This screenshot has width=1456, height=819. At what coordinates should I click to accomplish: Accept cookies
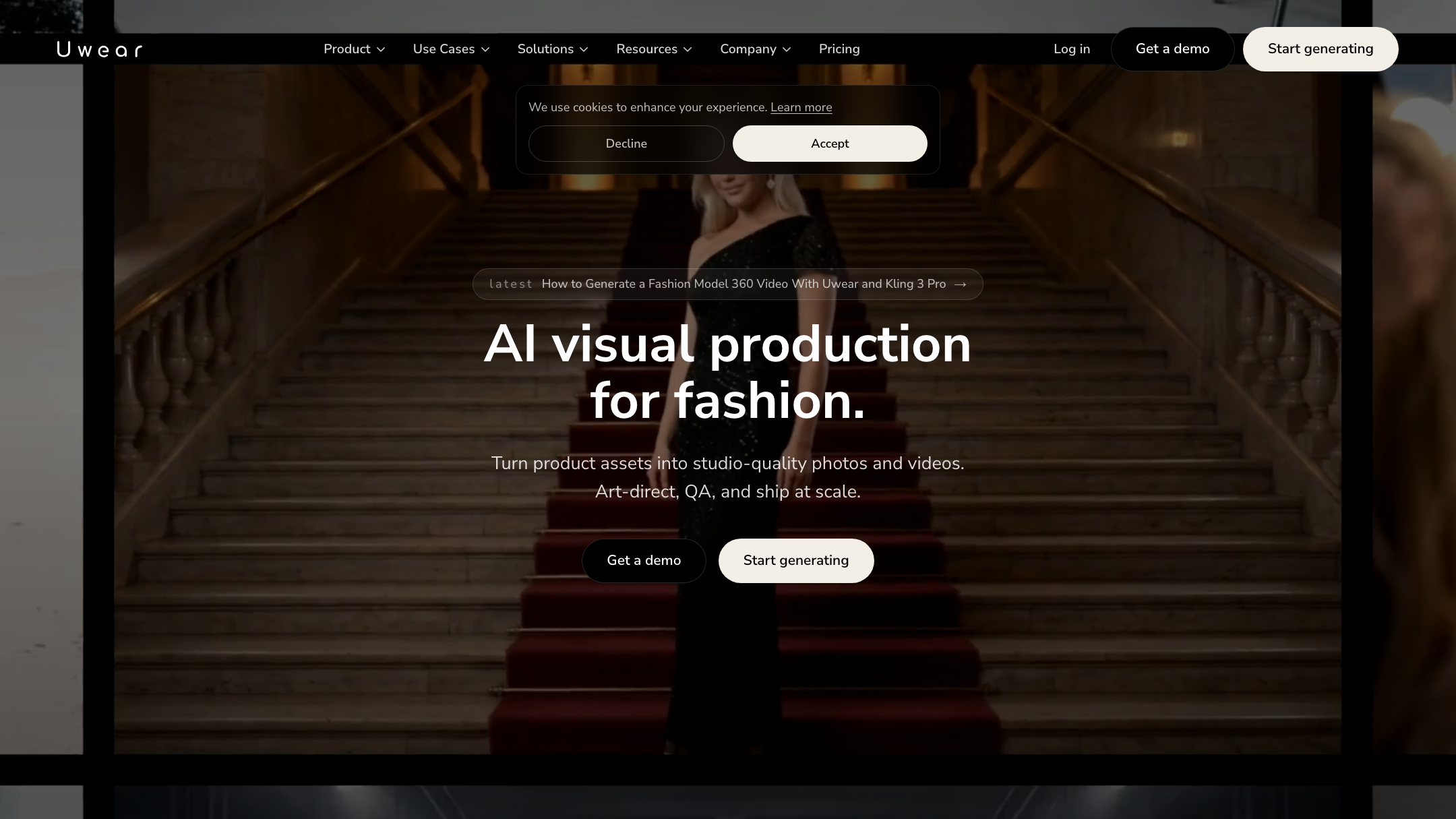(x=830, y=144)
